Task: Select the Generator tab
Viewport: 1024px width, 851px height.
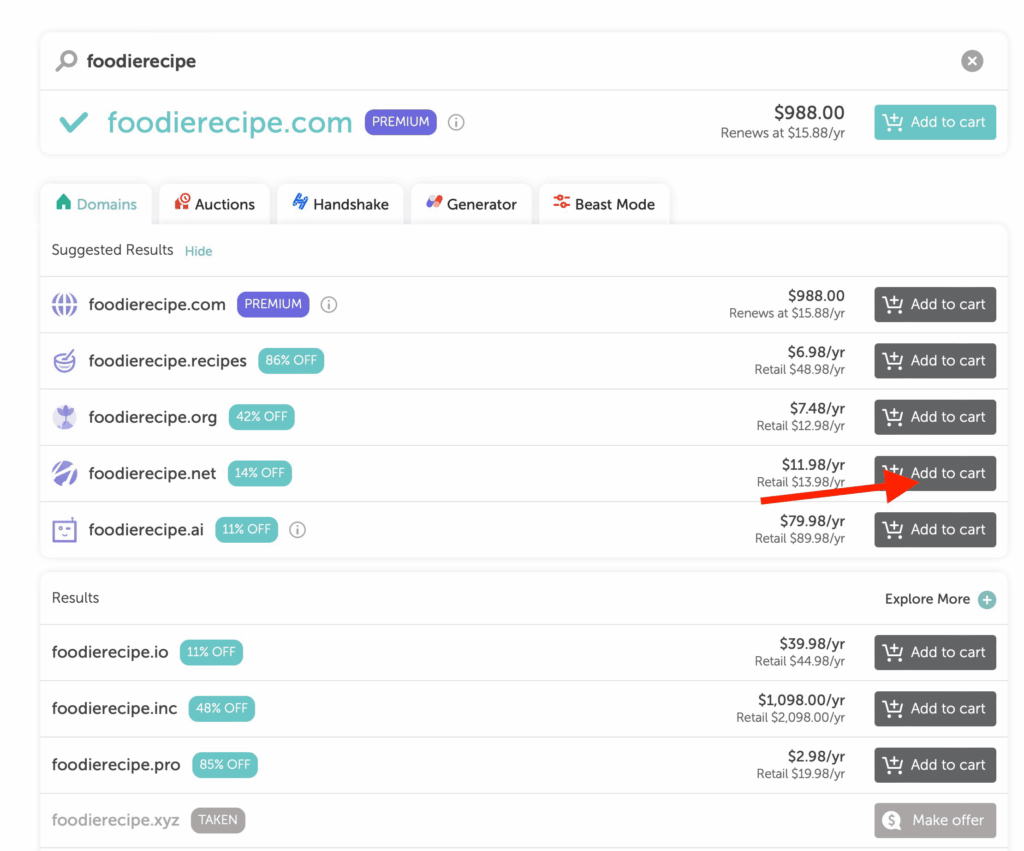Action: tap(470, 204)
